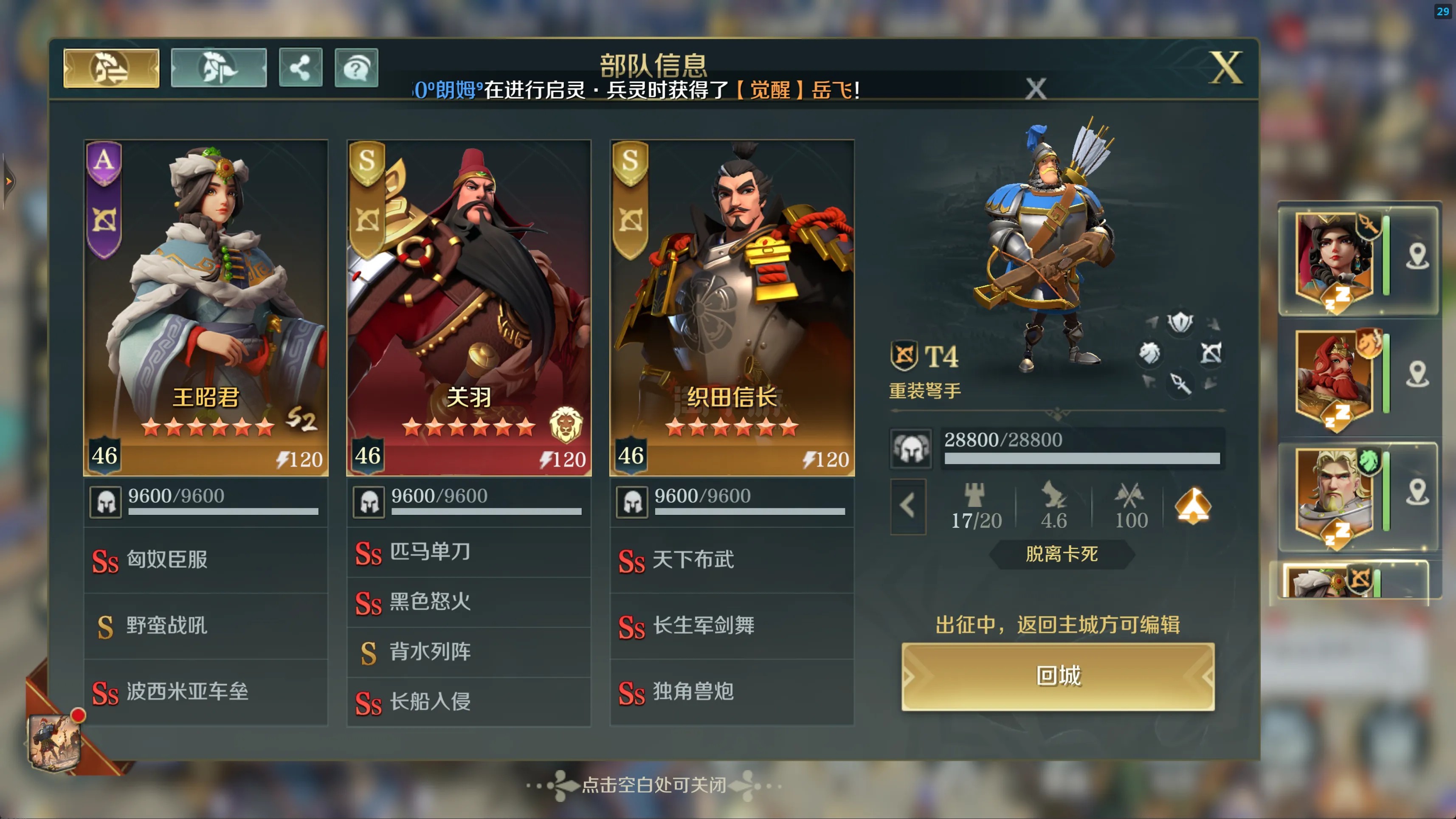
Task: Switch to first troop formation tab
Action: [x=111, y=68]
